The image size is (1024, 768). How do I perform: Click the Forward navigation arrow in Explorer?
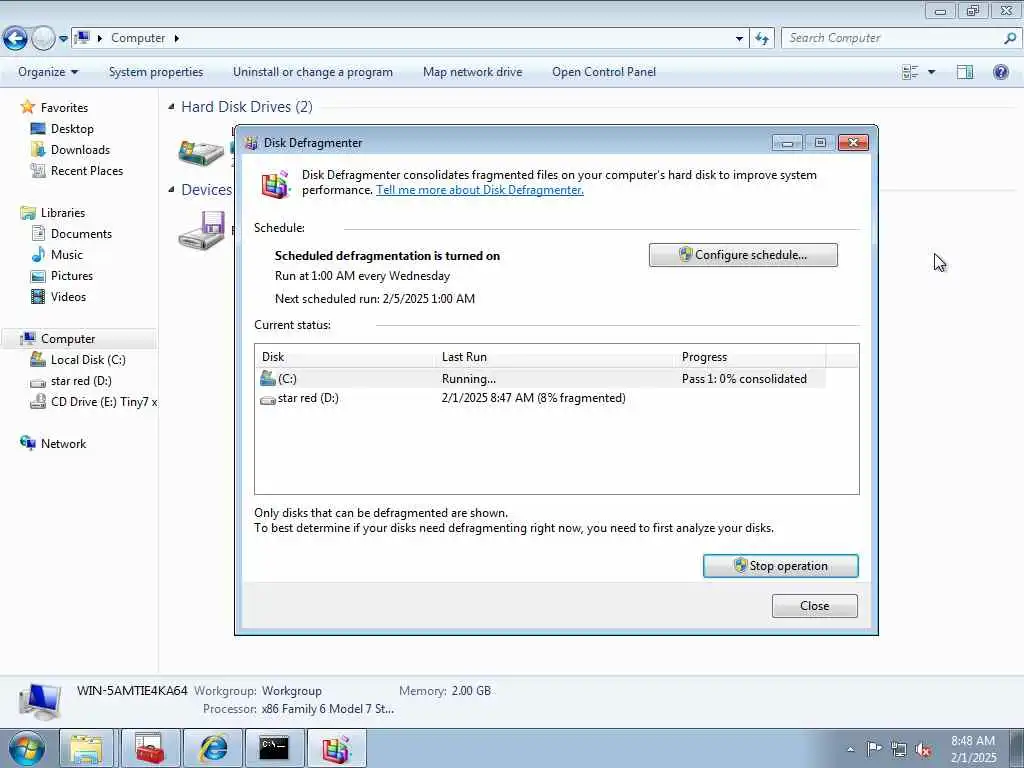click(43, 38)
